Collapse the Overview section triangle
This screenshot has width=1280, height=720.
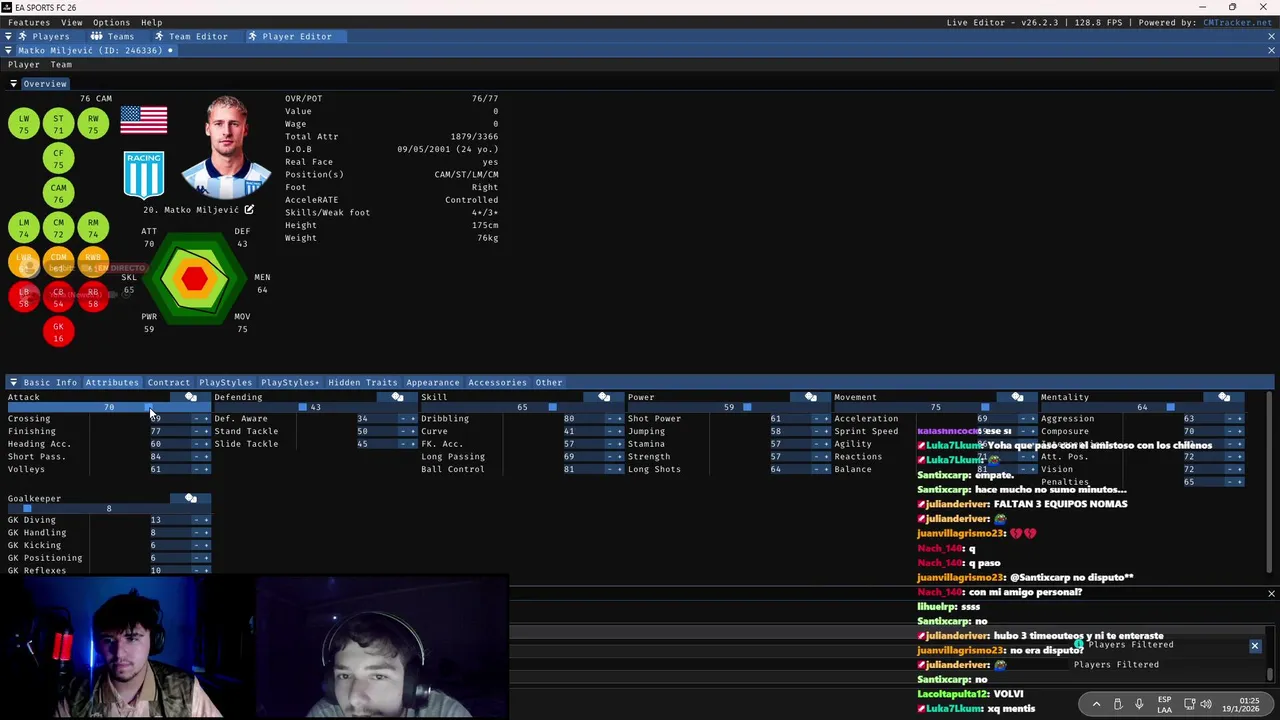tap(14, 84)
